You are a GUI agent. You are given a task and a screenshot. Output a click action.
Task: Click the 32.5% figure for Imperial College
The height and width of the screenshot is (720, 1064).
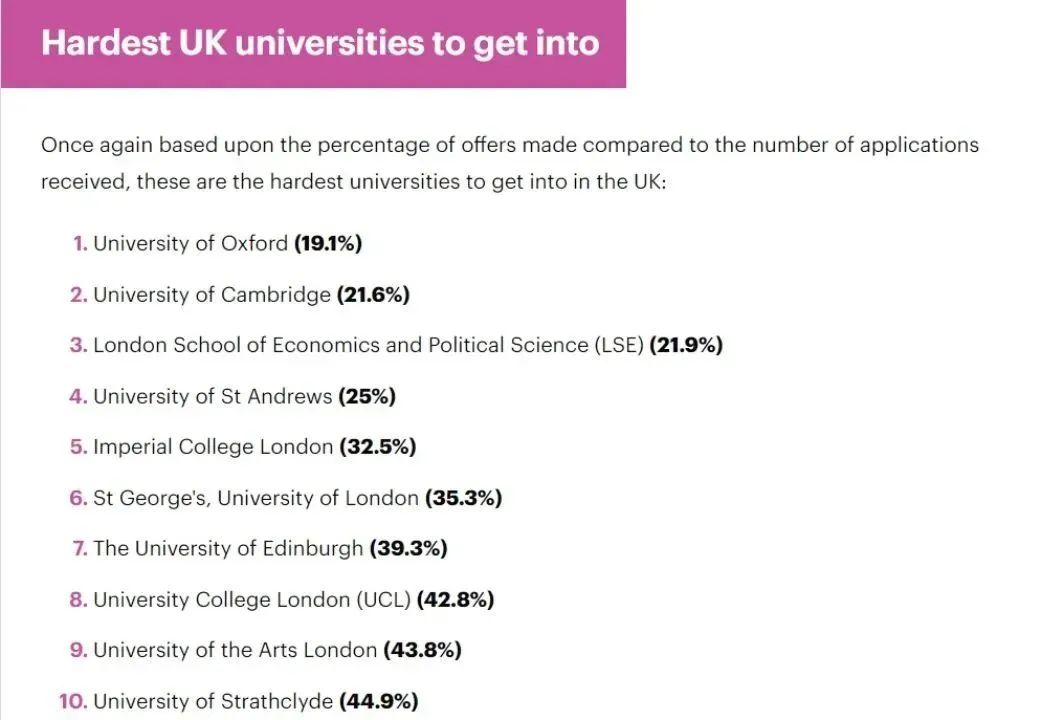[378, 447]
